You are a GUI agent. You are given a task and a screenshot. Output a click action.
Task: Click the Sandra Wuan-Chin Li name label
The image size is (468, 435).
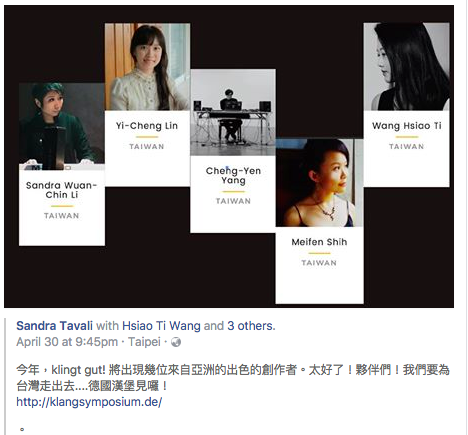(x=62, y=190)
